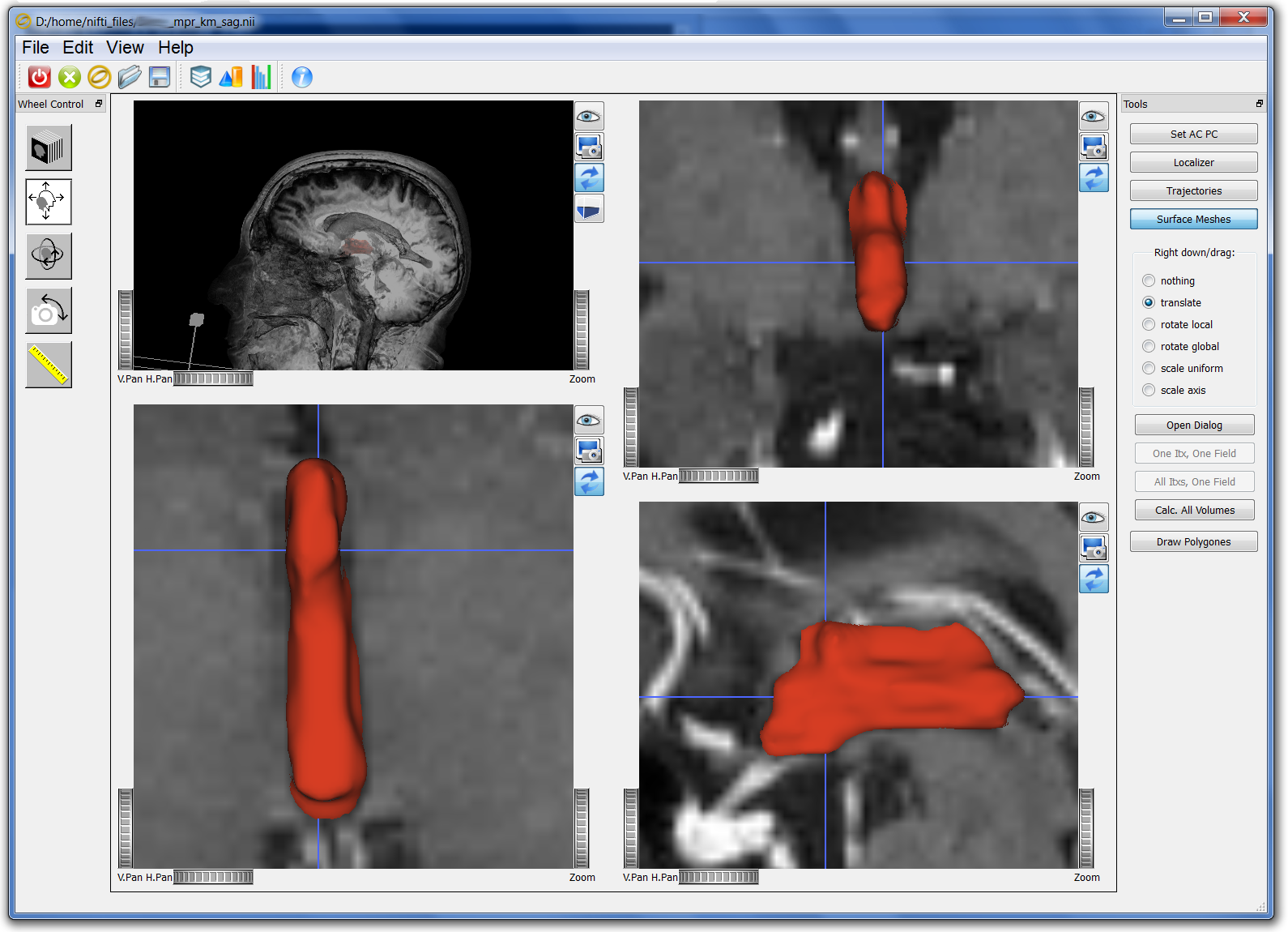The image size is (1288, 932).
Task: Open the Edit menu
Action: pyautogui.click(x=78, y=48)
